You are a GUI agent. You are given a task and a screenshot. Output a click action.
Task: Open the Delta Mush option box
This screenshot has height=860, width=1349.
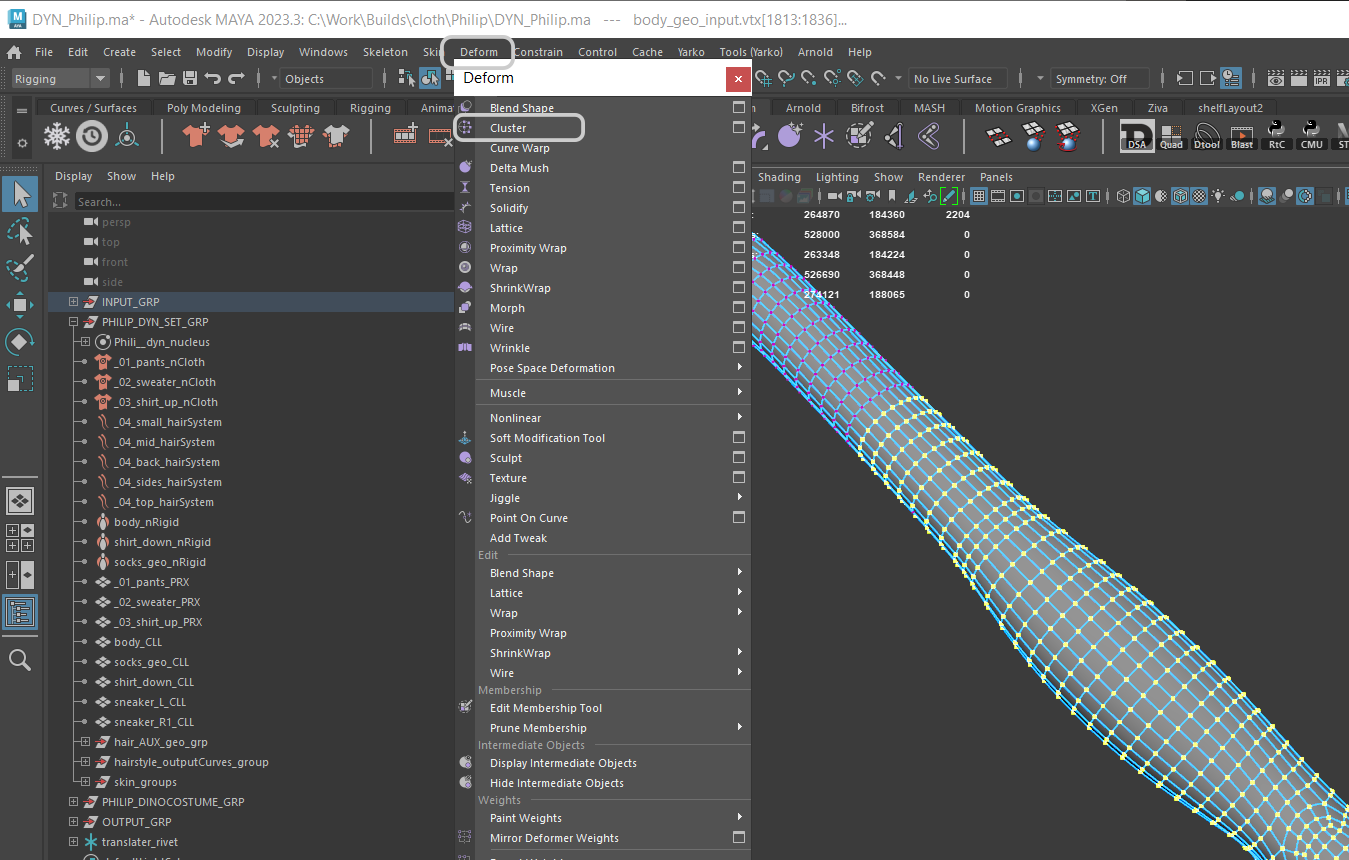click(739, 167)
